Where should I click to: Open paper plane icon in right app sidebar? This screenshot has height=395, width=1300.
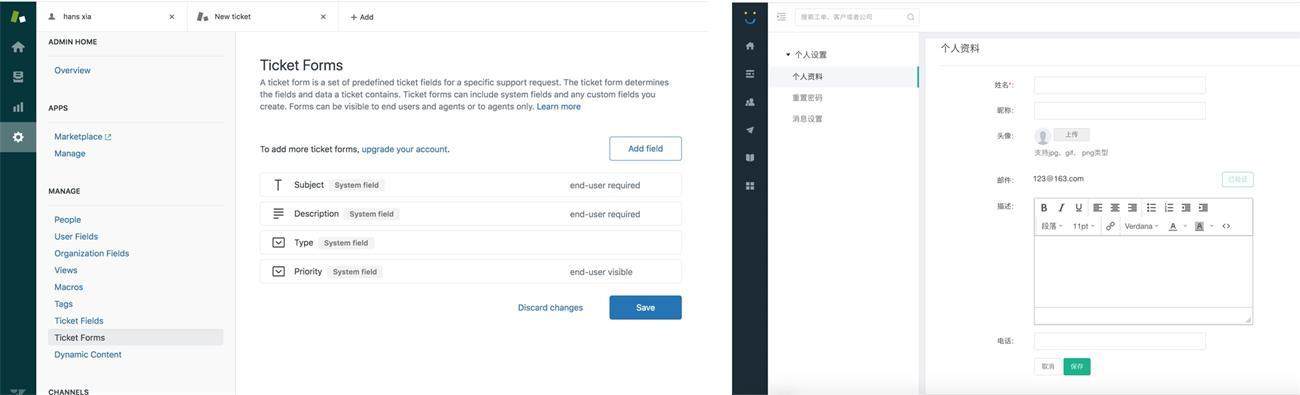(750, 130)
